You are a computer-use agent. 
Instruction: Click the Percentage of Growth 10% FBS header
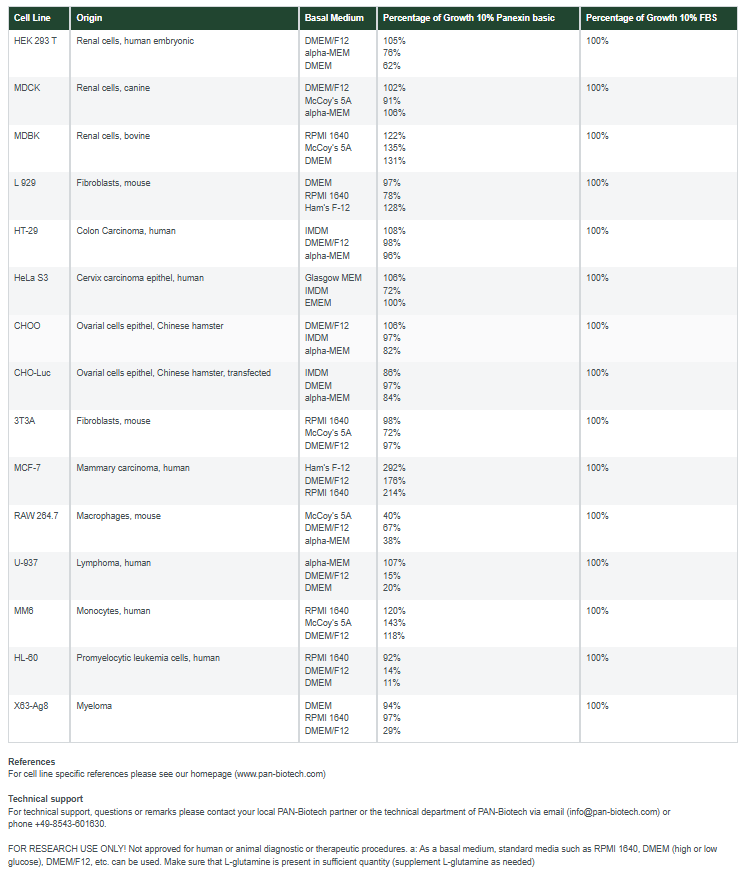click(x=645, y=18)
